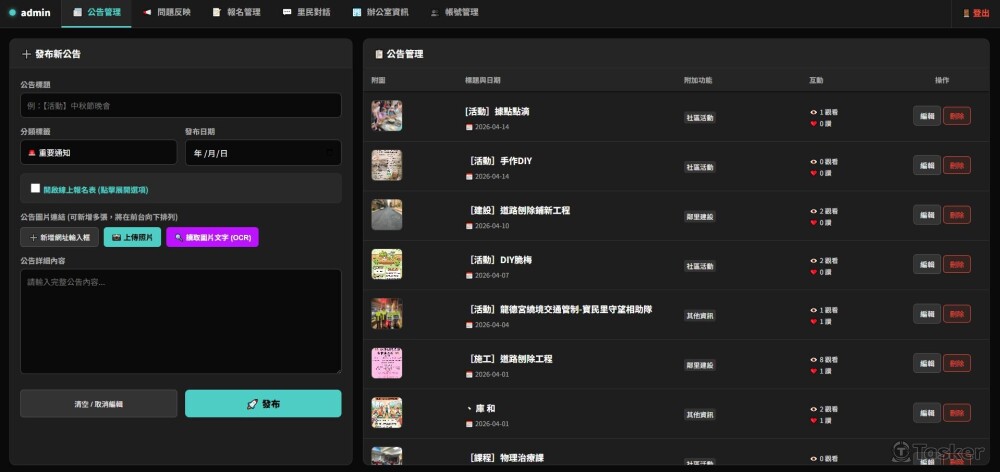
Task: Click the 鄰里建設 tag for 道路刨除鋪新工程
Action: pos(700,216)
